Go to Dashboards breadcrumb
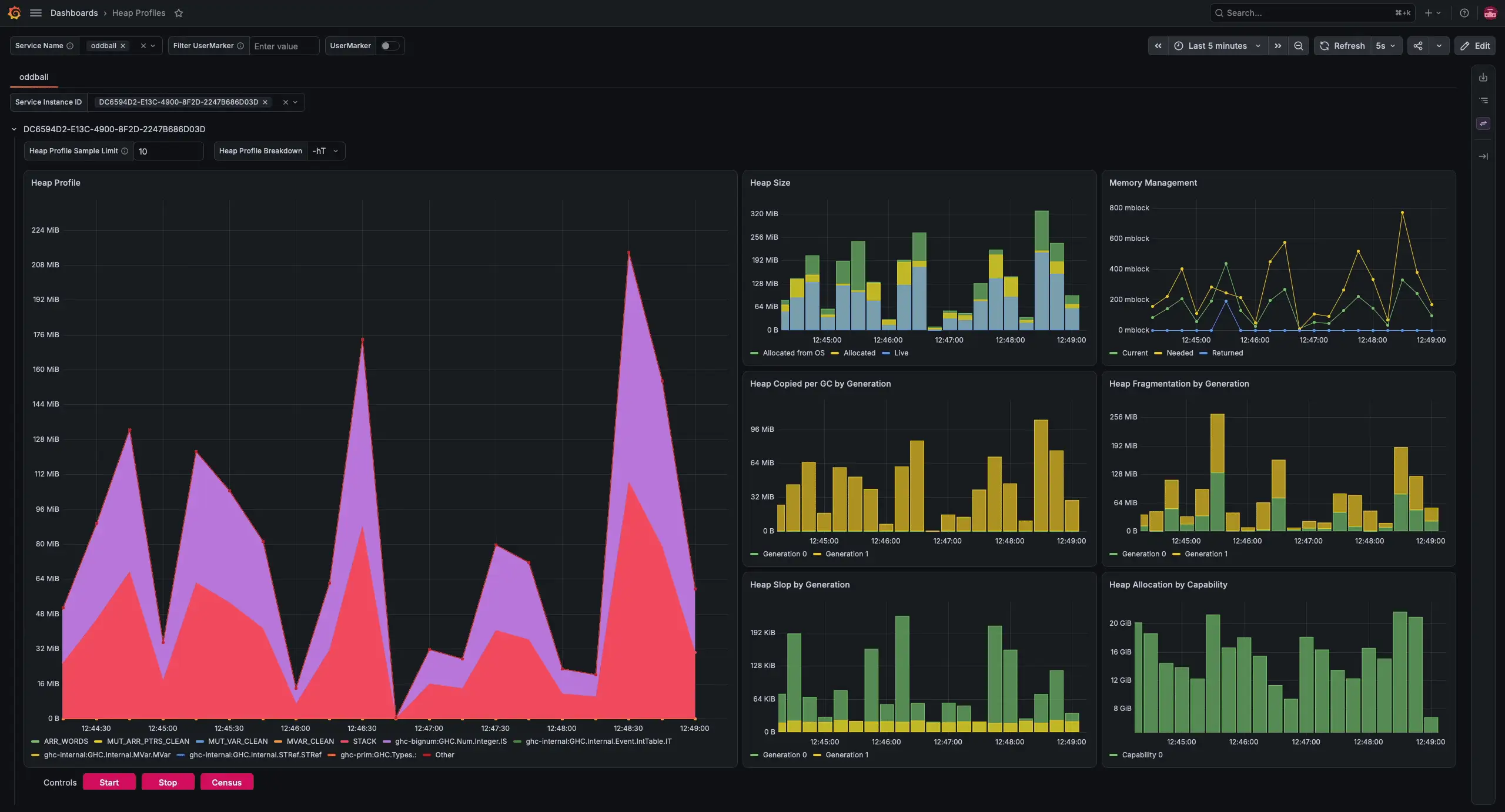Image resolution: width=1505 pixels, height=812 pixels. pos(74,13)
